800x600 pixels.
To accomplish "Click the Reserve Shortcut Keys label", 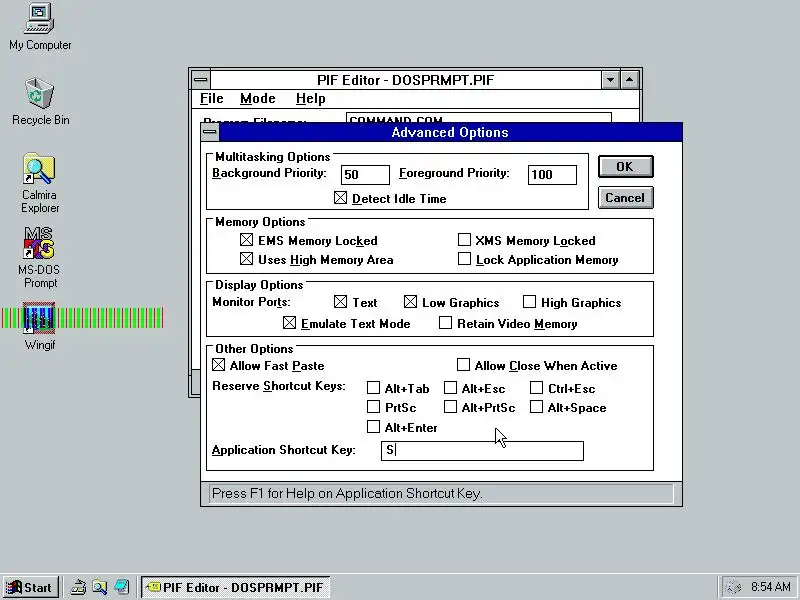I will click(x=279, y=386).
